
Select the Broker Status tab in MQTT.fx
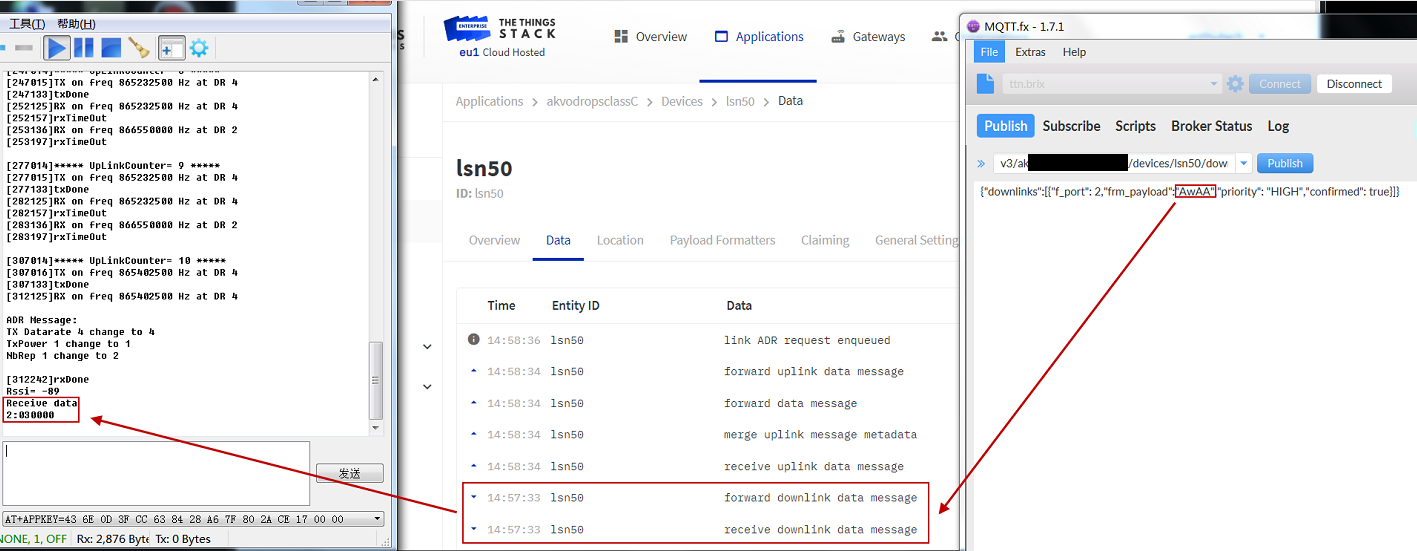(x=1211, y=126)
